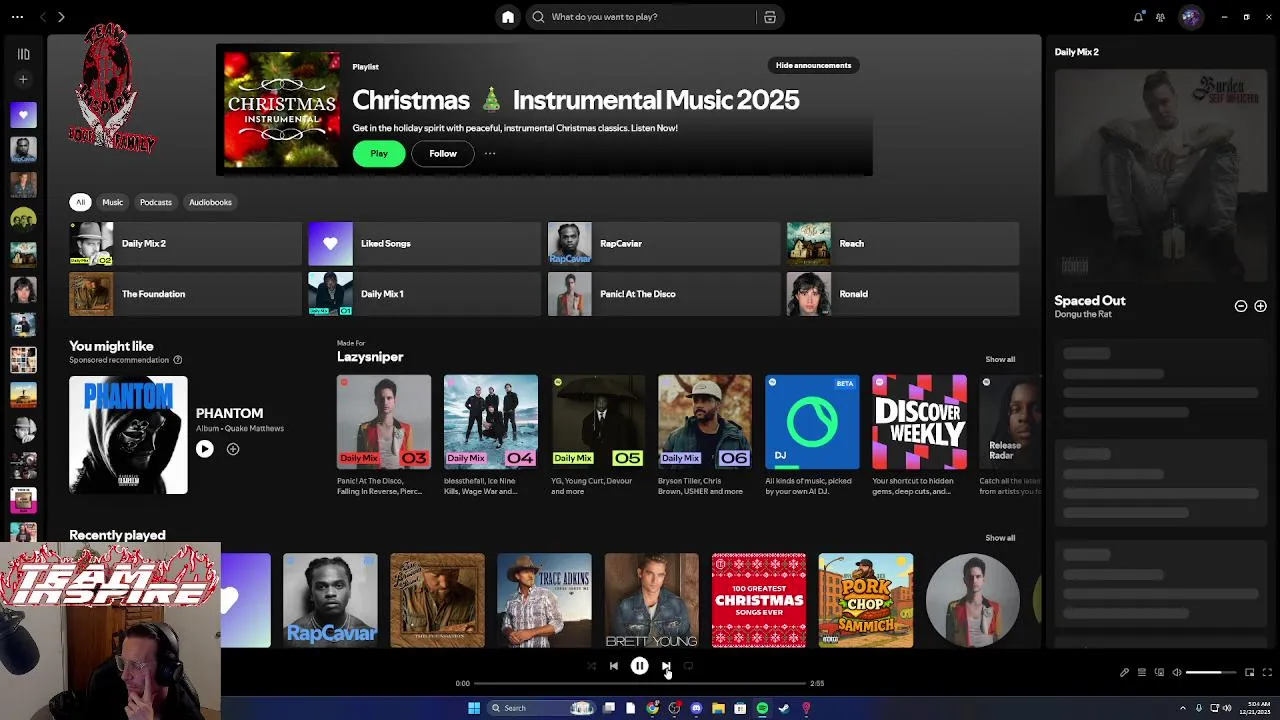Open Daily Mix 1 shortcut tile

[424, 294]
